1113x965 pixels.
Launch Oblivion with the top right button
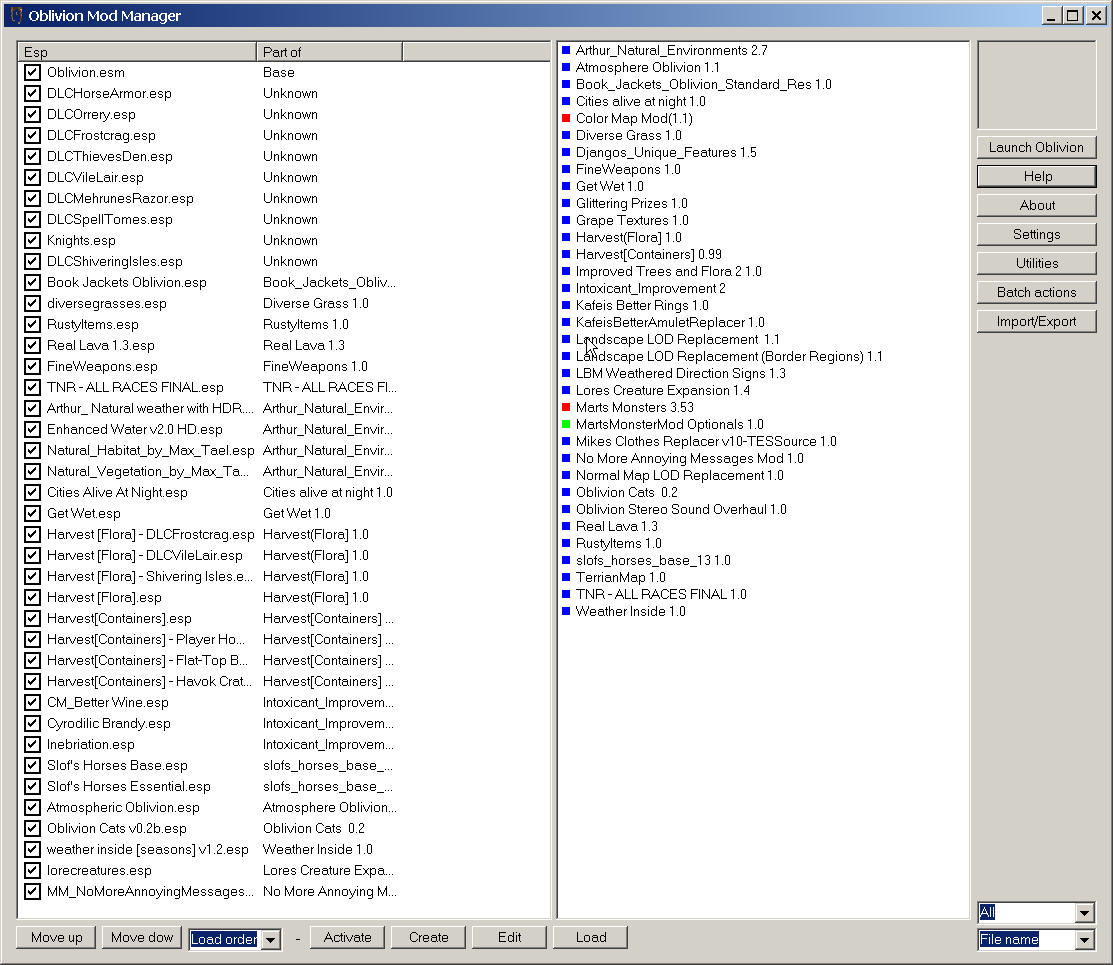click(1036, 147)
